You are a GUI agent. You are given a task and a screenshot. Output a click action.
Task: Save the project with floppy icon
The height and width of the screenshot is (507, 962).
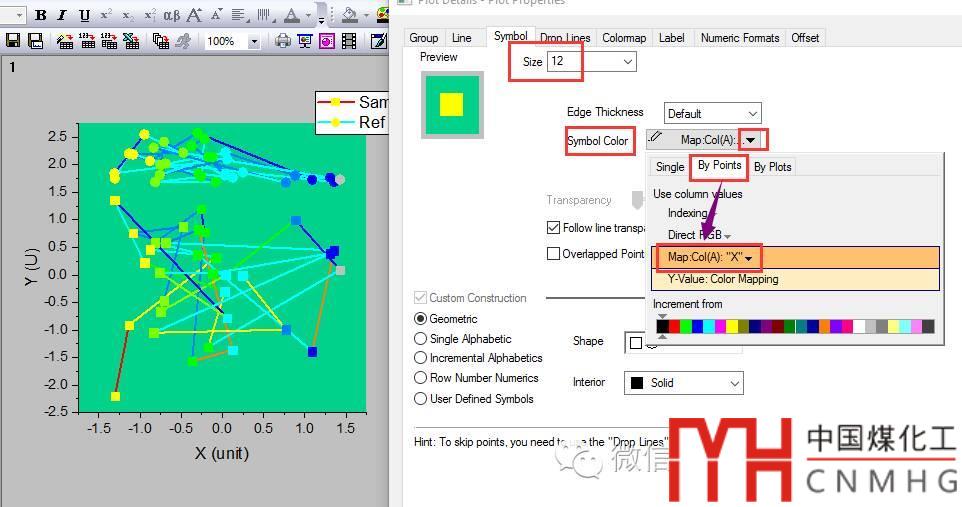13,41
